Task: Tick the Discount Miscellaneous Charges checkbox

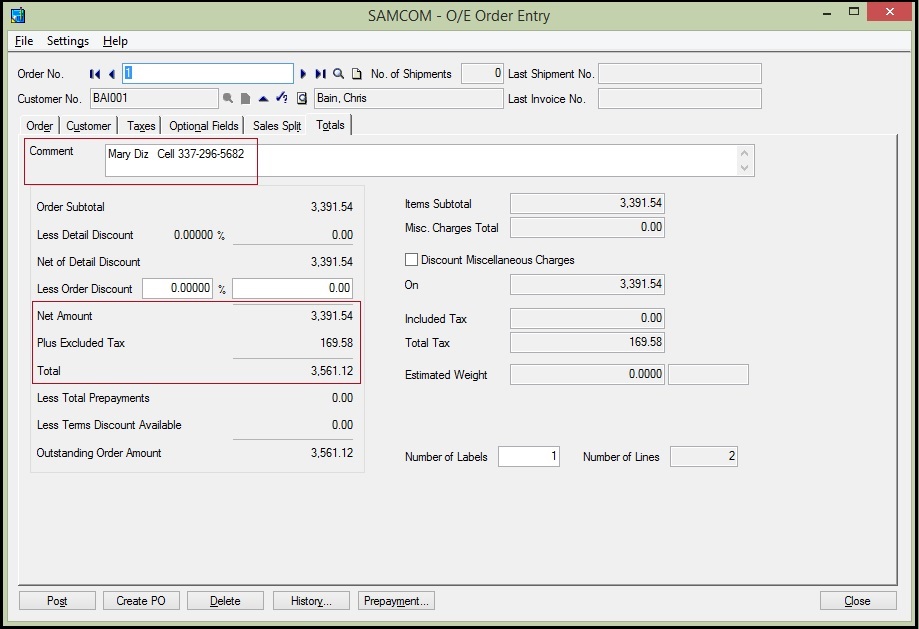Action: (x=411, y=260)
